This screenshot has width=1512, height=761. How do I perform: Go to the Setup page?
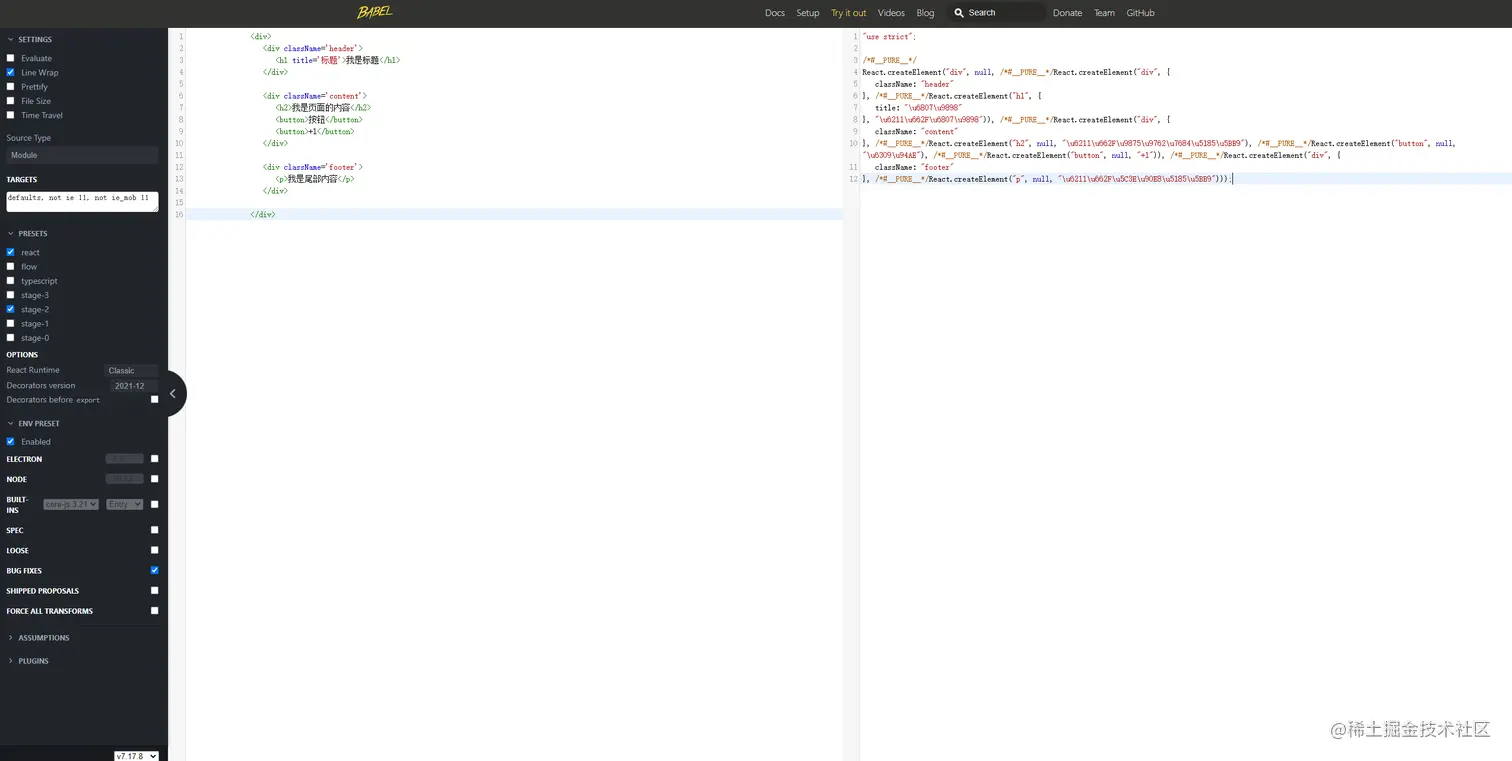[x=808, y=13]
